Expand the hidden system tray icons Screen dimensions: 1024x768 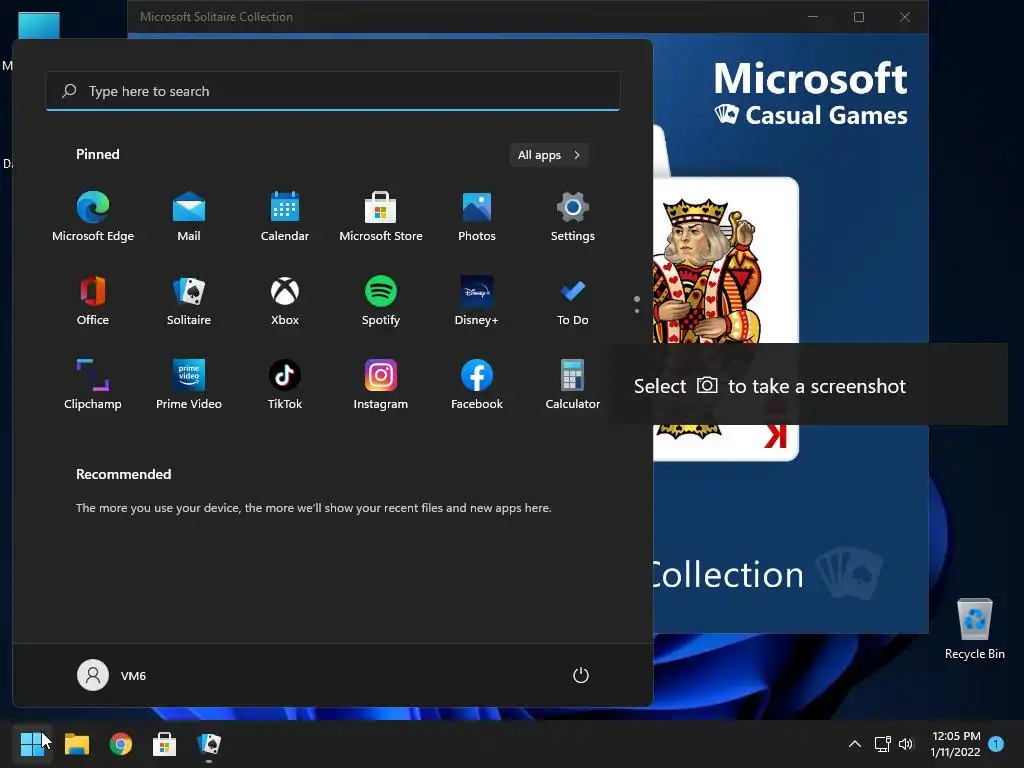(x=854, y=744)
